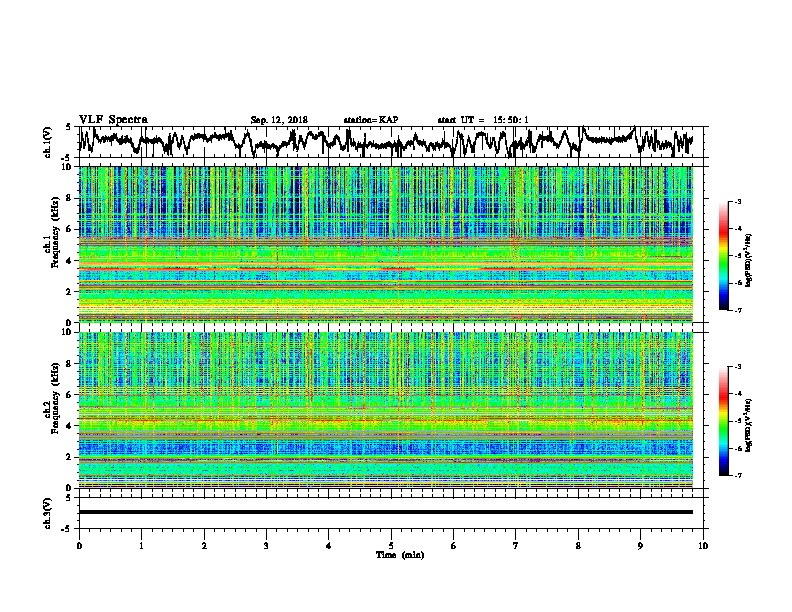Click the ch.3 black flat trace line

coord(386,512)
